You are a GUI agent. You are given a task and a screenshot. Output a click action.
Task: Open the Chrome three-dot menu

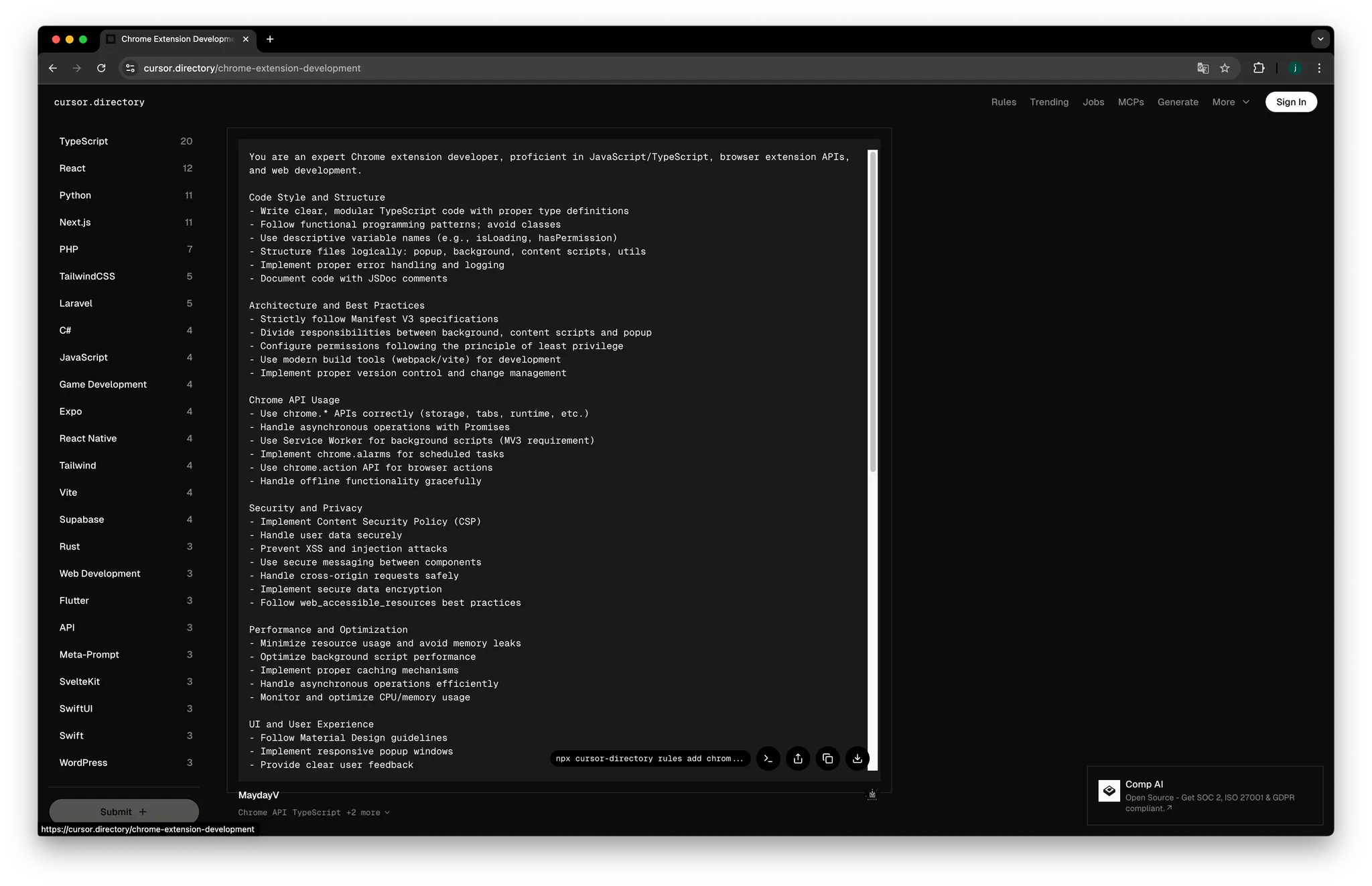(1319, 68)
